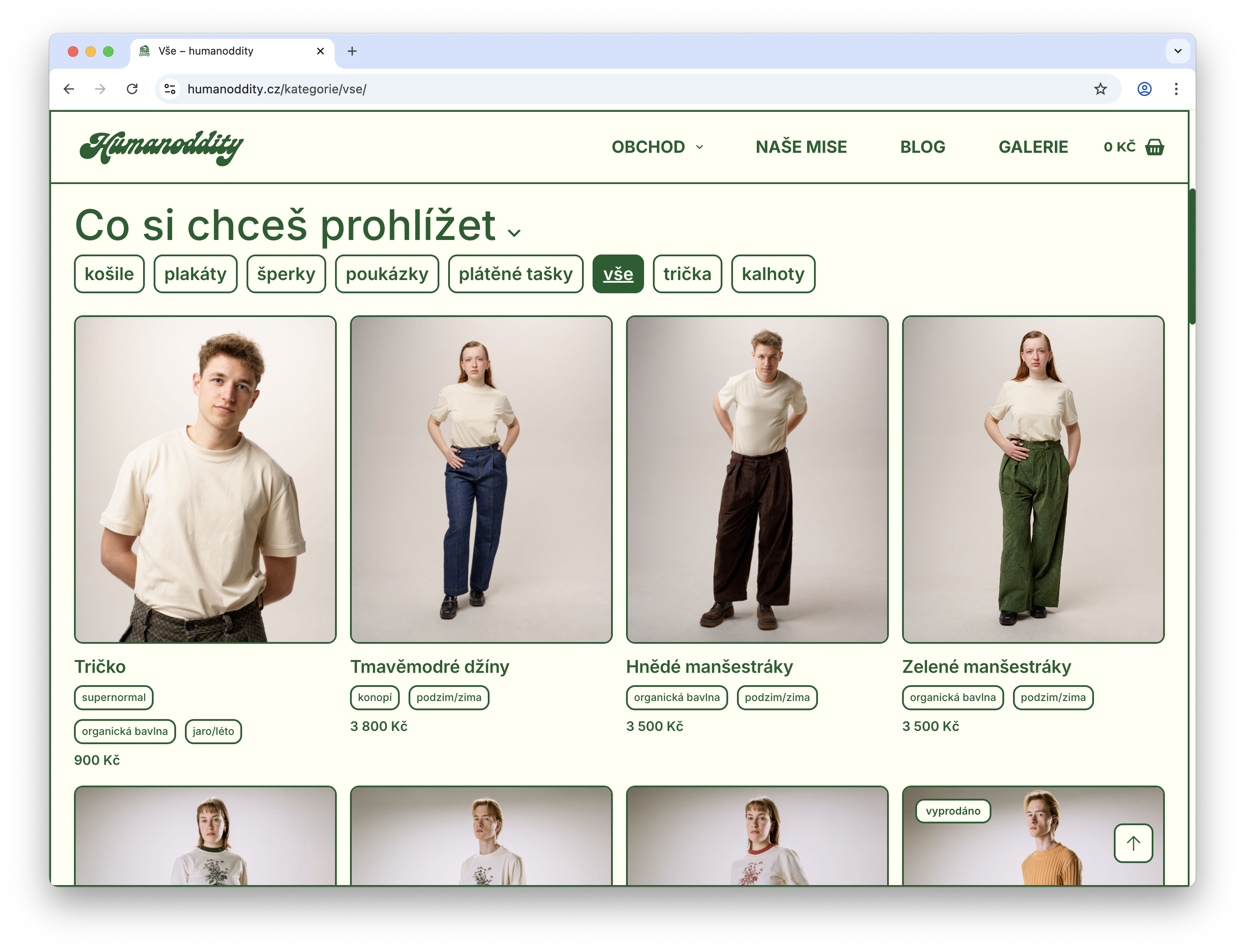Select the kalhoty category filter
This screenshot has height=952, width=1245.
(773, 274)
